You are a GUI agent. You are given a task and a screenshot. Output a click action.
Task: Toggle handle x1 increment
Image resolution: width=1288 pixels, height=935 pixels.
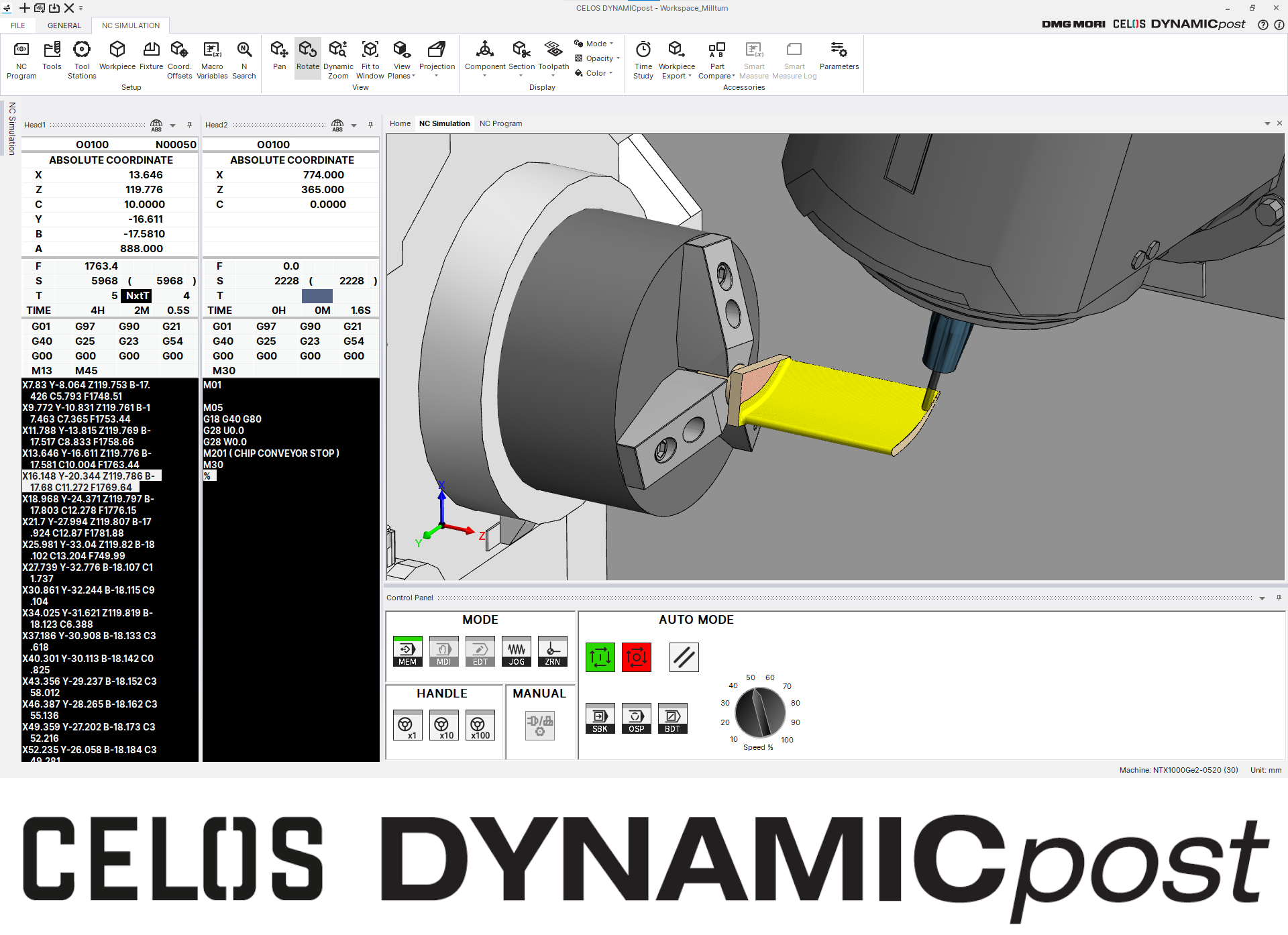407,725
